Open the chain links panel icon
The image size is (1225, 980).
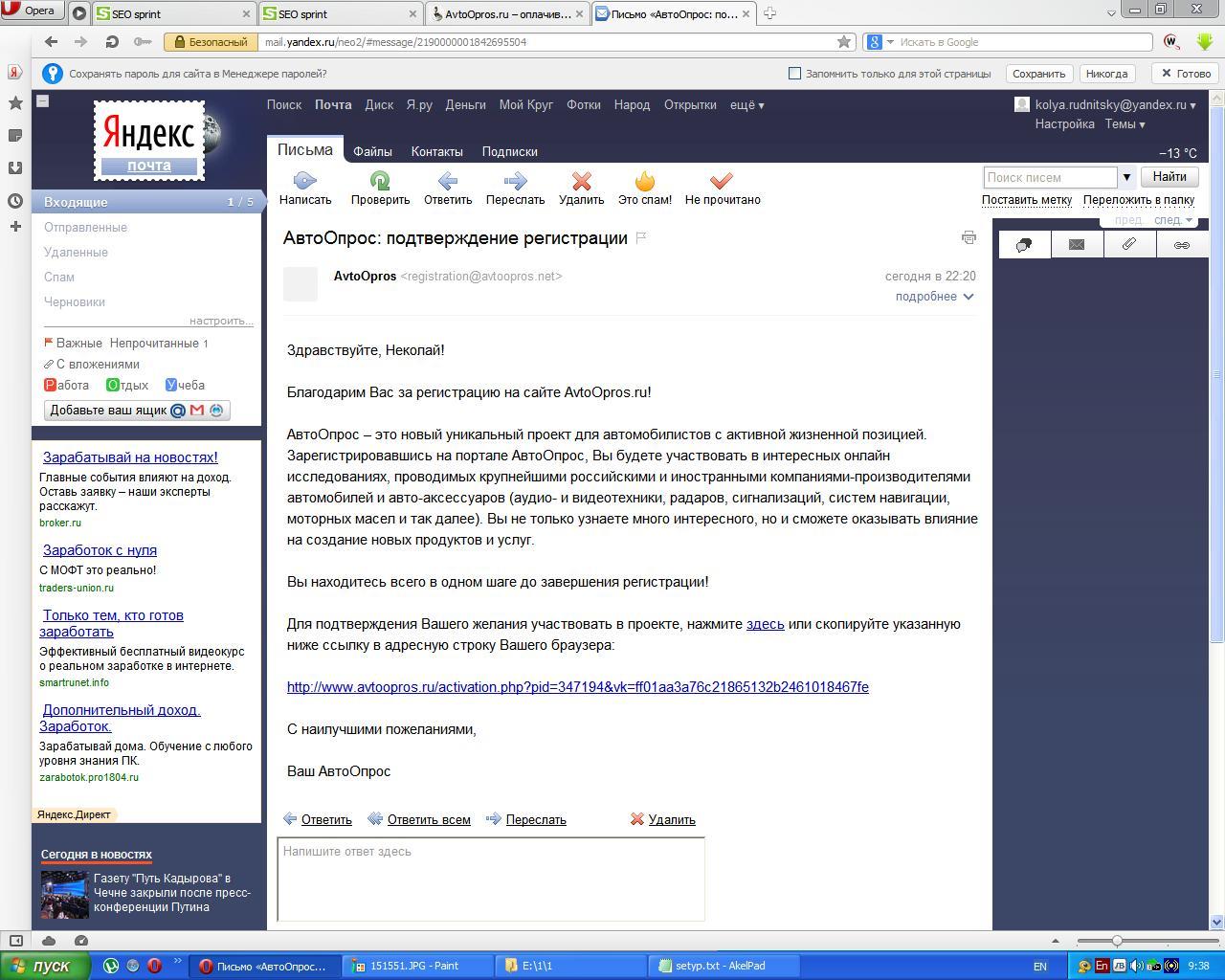1182,245
